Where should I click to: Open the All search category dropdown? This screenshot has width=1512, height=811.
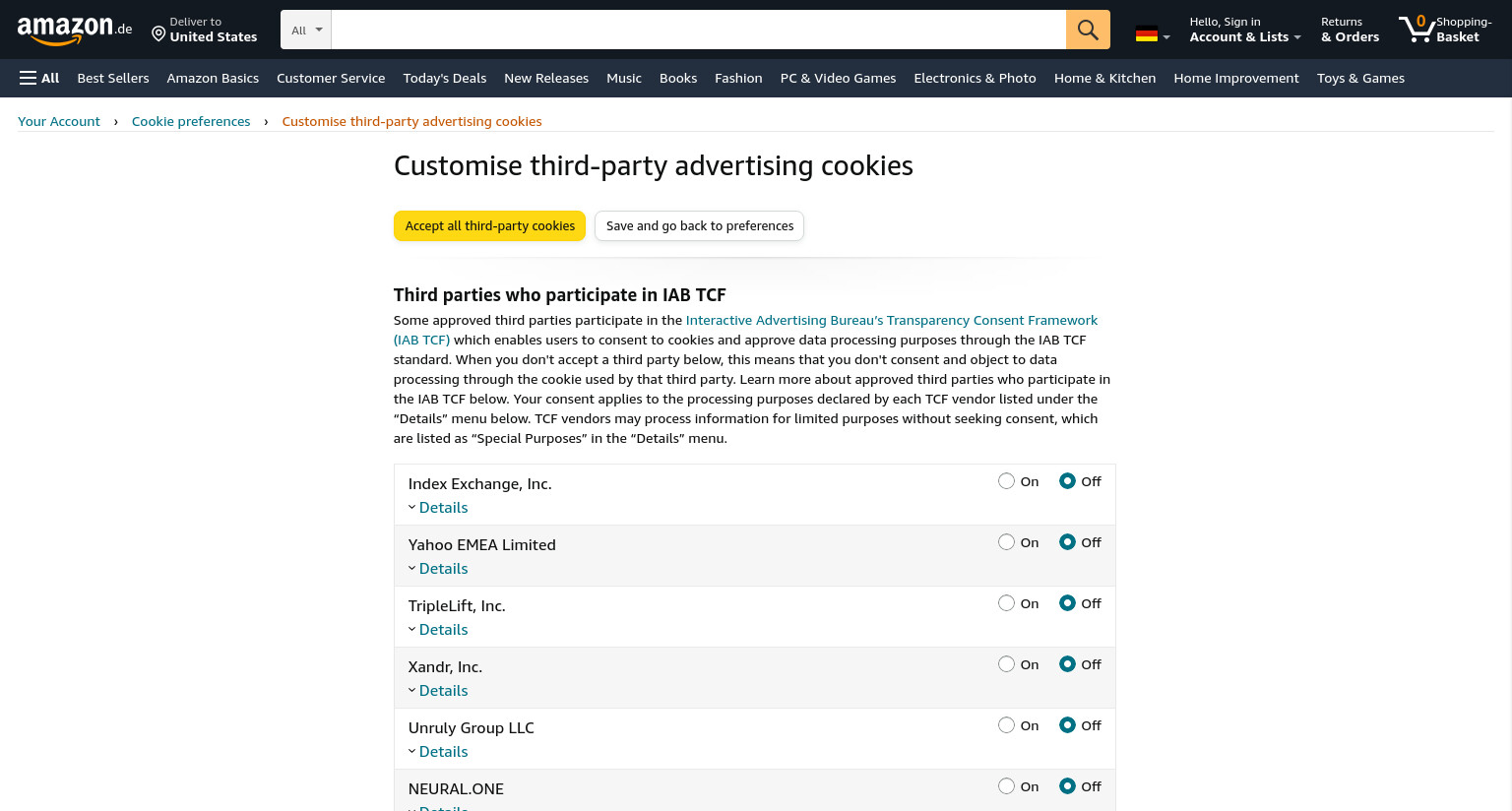(x=306, y=30)
